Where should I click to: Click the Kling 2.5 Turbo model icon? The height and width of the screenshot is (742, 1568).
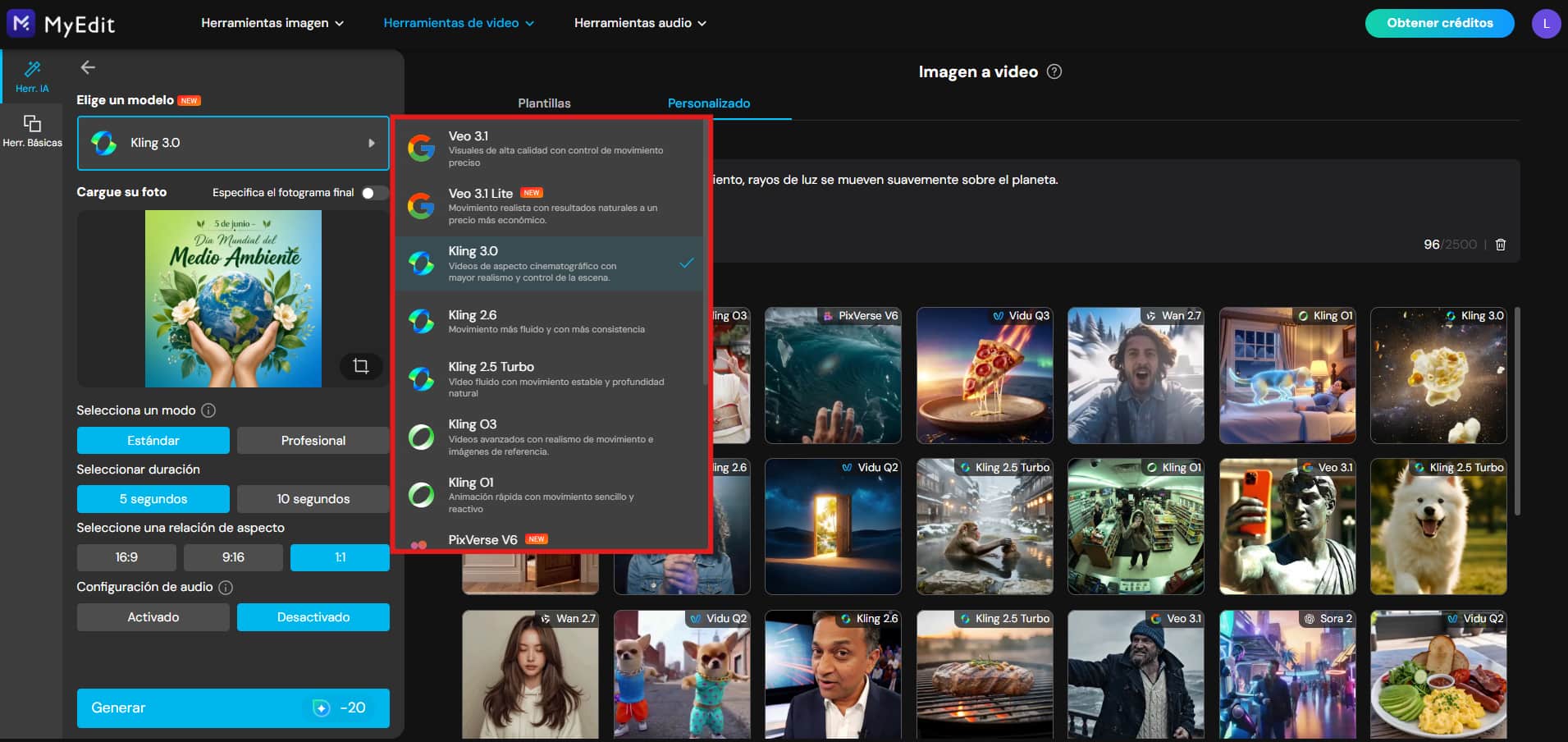click(x=421, y=379)
